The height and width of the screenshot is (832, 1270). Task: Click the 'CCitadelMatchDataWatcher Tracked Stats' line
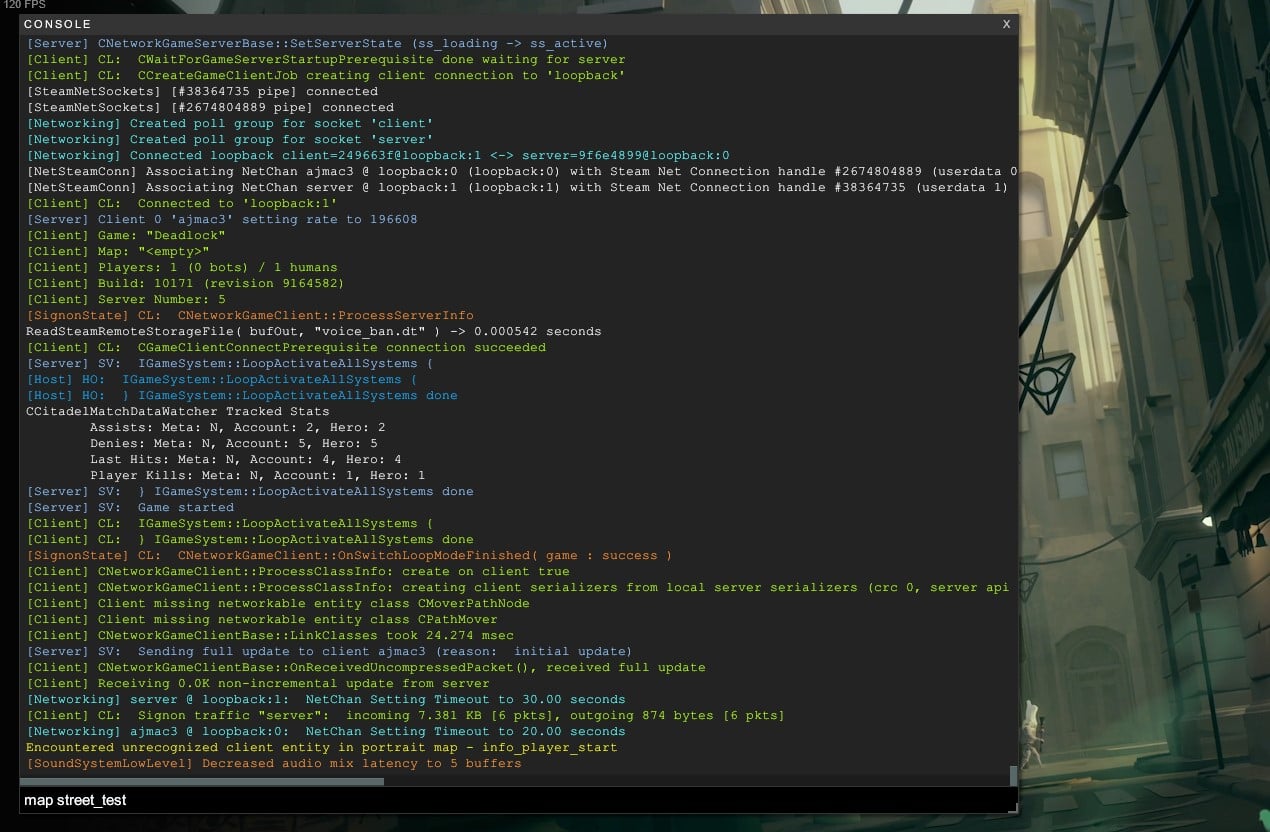click(177, 411)
